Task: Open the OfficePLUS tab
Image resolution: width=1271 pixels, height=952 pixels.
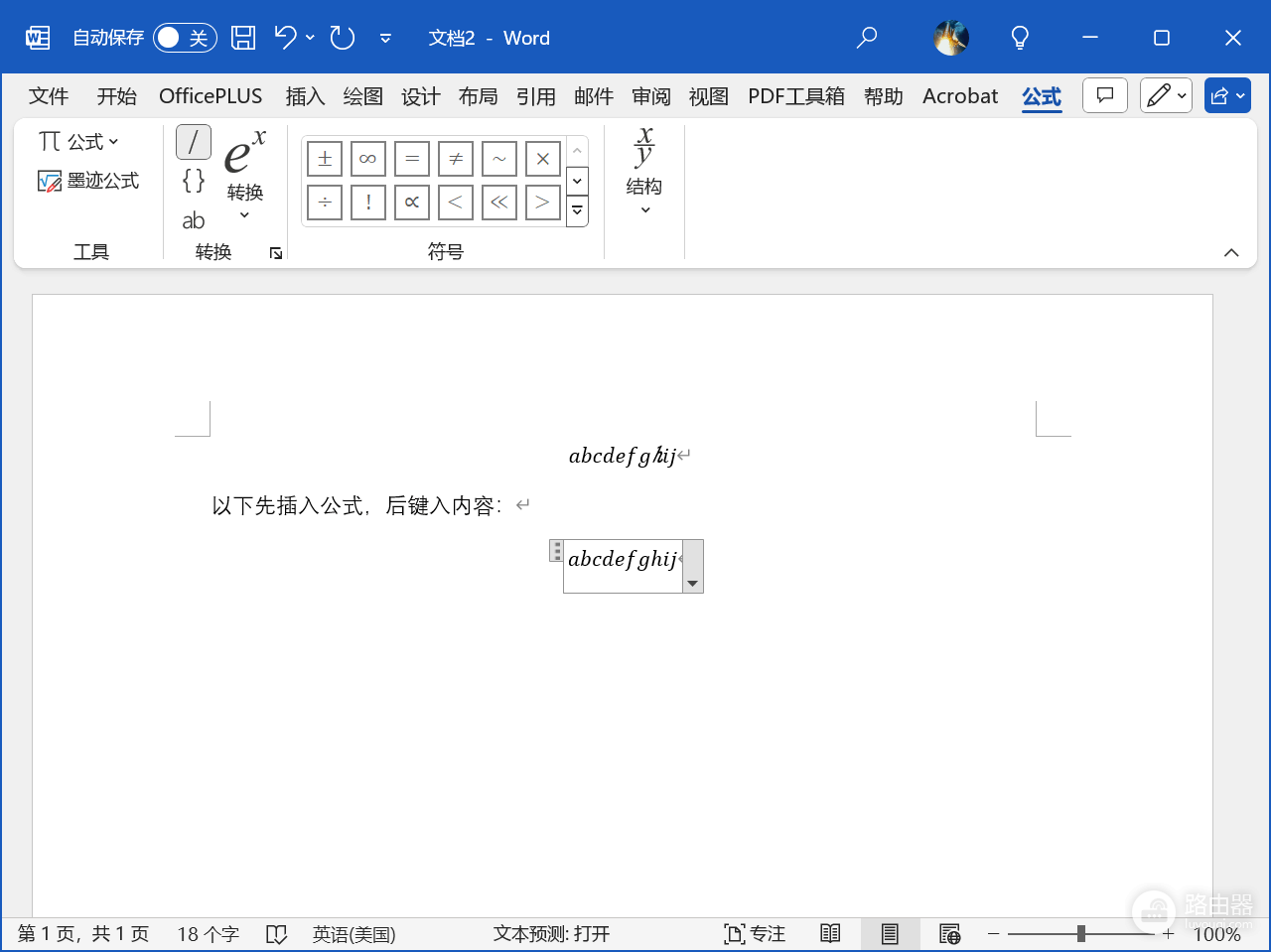Action: point(211,96)
